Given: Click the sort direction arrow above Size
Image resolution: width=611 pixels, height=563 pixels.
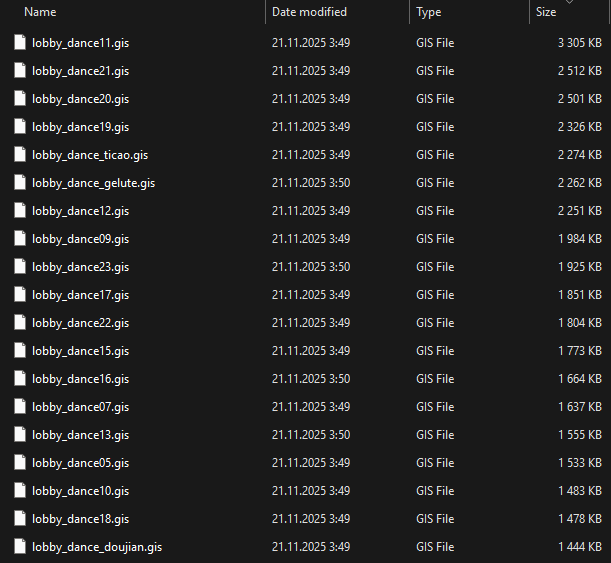Looking at the screenshot, I should (x=569, y=3).
